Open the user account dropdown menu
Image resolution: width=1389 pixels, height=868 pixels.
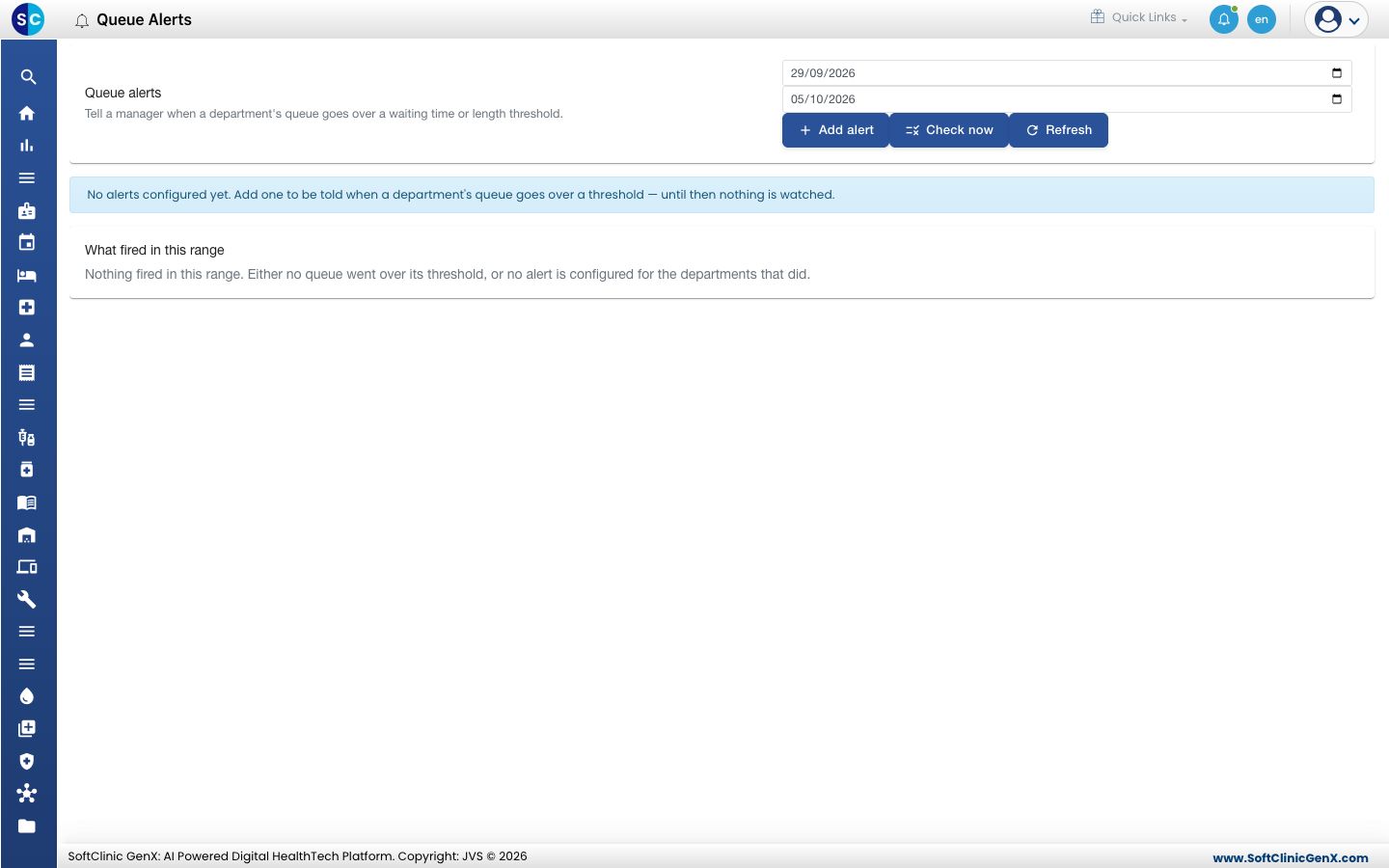[x=1337, y=19]
